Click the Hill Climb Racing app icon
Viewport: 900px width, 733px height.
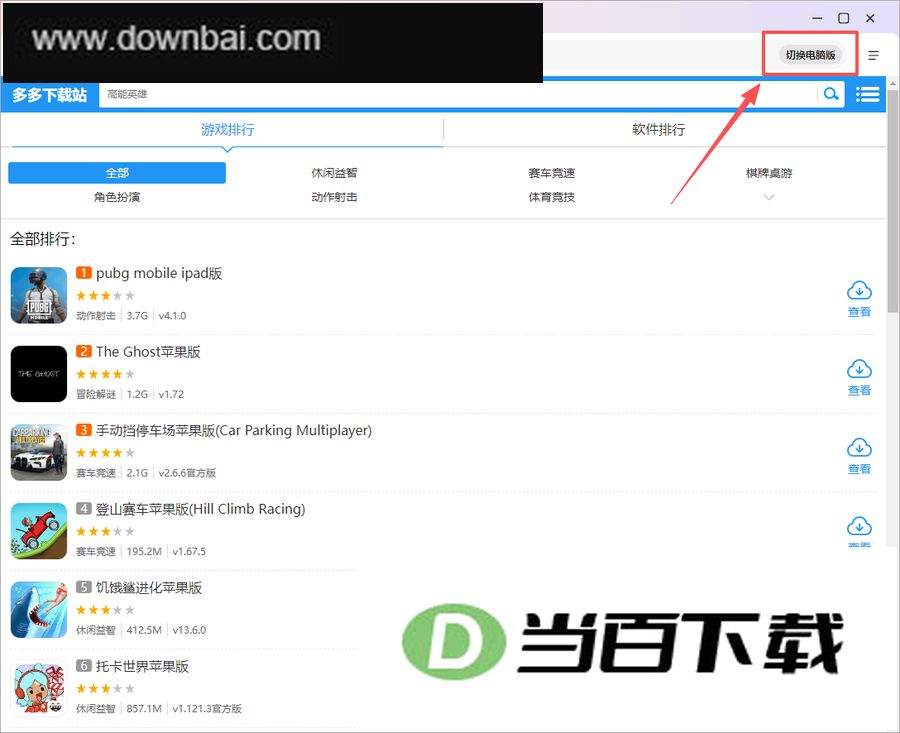click(x=39, y=531)
